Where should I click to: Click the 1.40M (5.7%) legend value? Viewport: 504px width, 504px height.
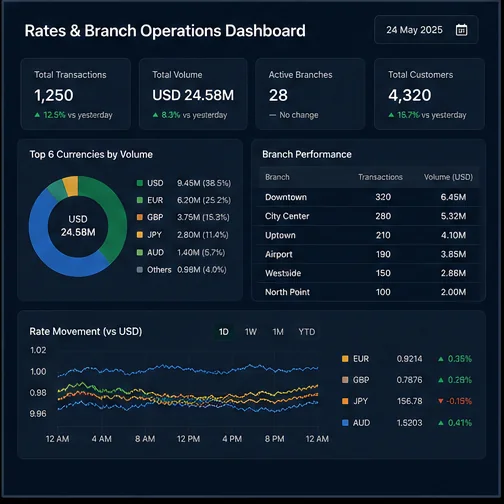[201, 252]
